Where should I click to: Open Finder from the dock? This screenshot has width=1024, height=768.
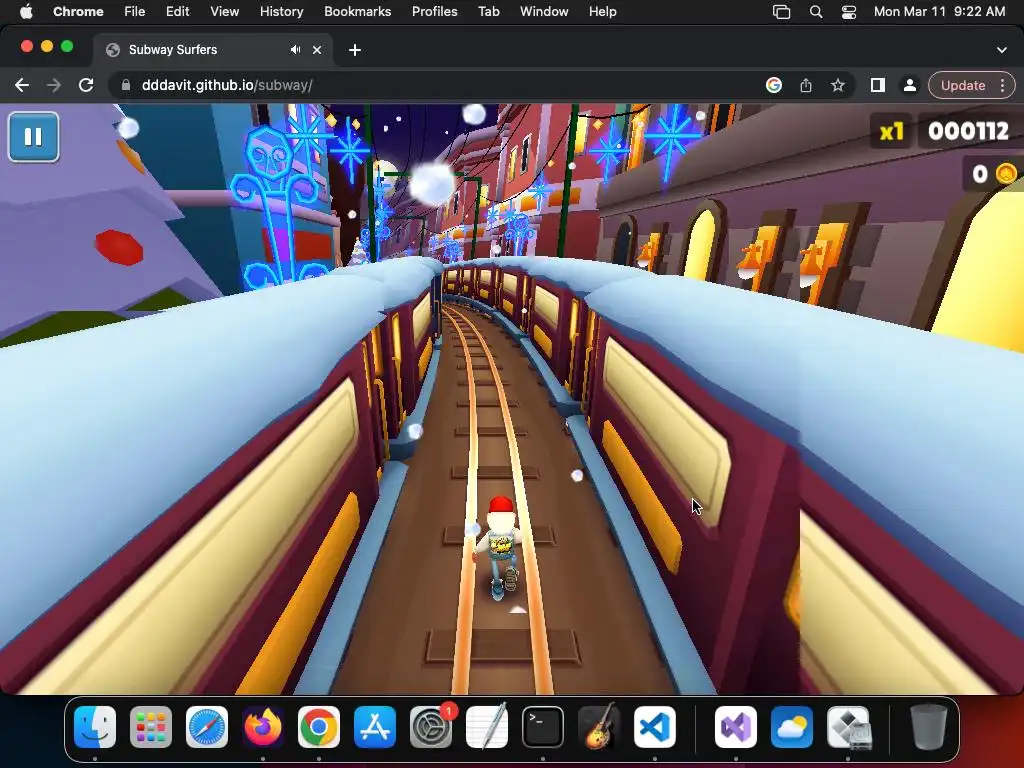pos(95,727)
